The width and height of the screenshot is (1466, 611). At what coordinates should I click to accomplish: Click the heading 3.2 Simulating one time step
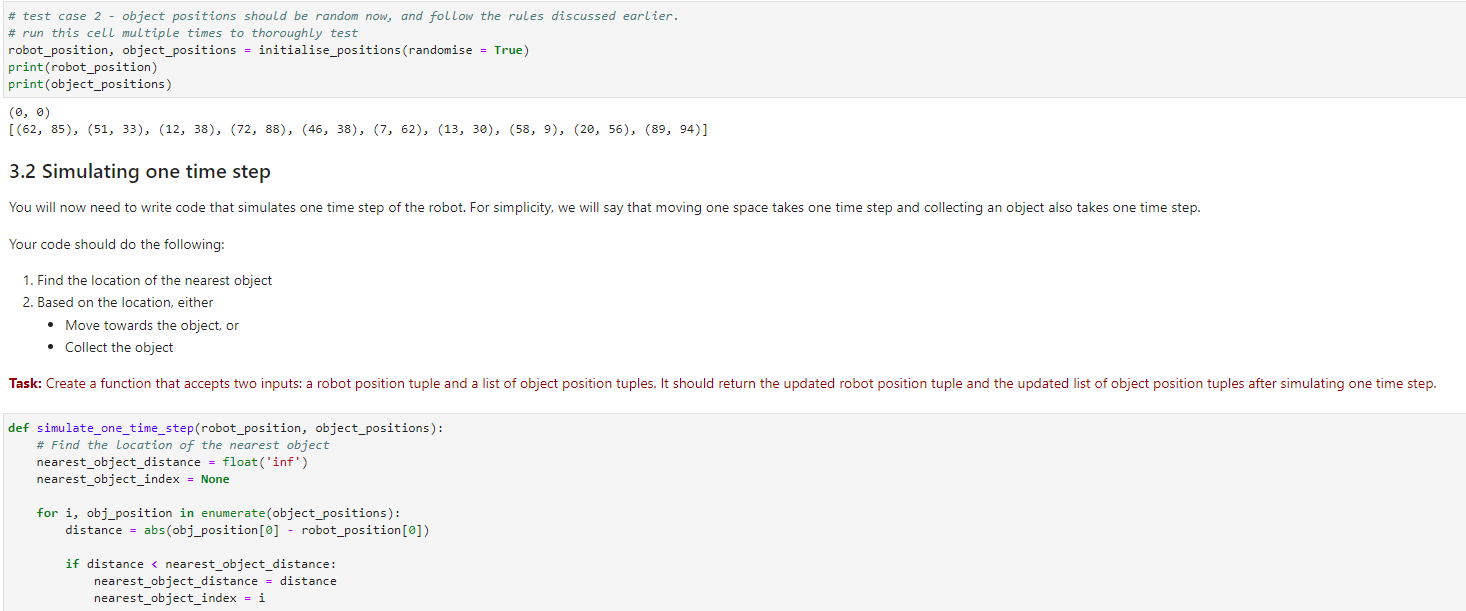coord(139,171)
